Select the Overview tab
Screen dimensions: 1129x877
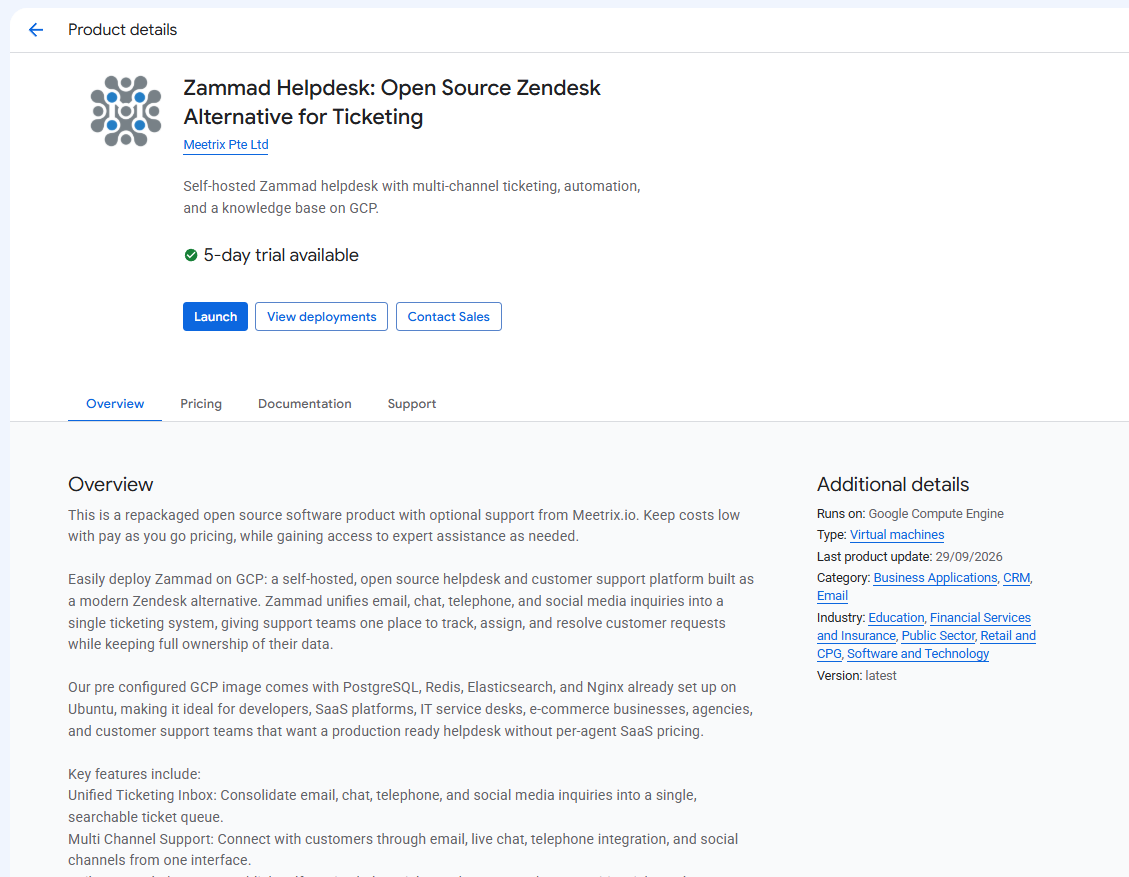coord(115,404)
